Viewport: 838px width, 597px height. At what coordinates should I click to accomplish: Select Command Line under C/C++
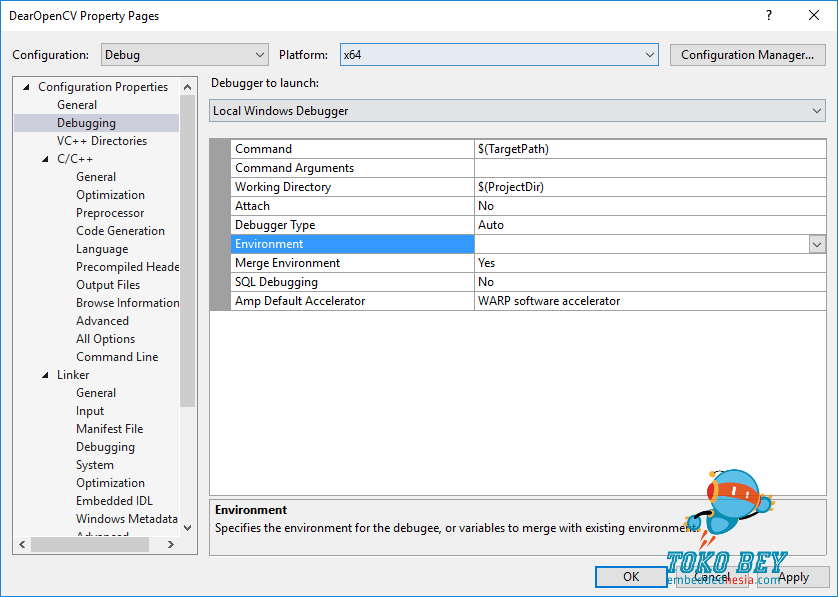click(x=117, y=357)
